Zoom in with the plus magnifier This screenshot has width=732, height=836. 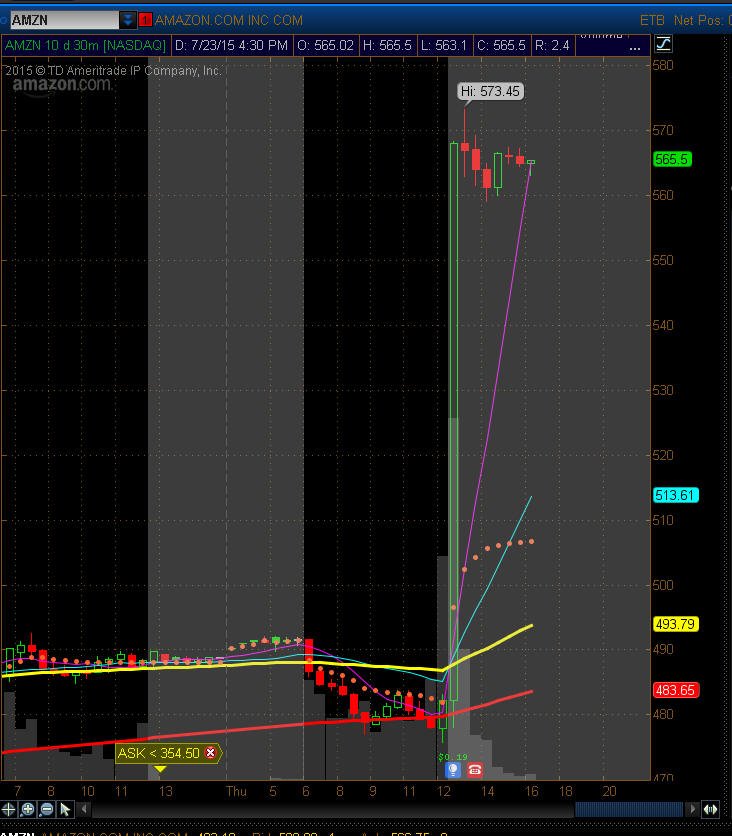[27, 809]
